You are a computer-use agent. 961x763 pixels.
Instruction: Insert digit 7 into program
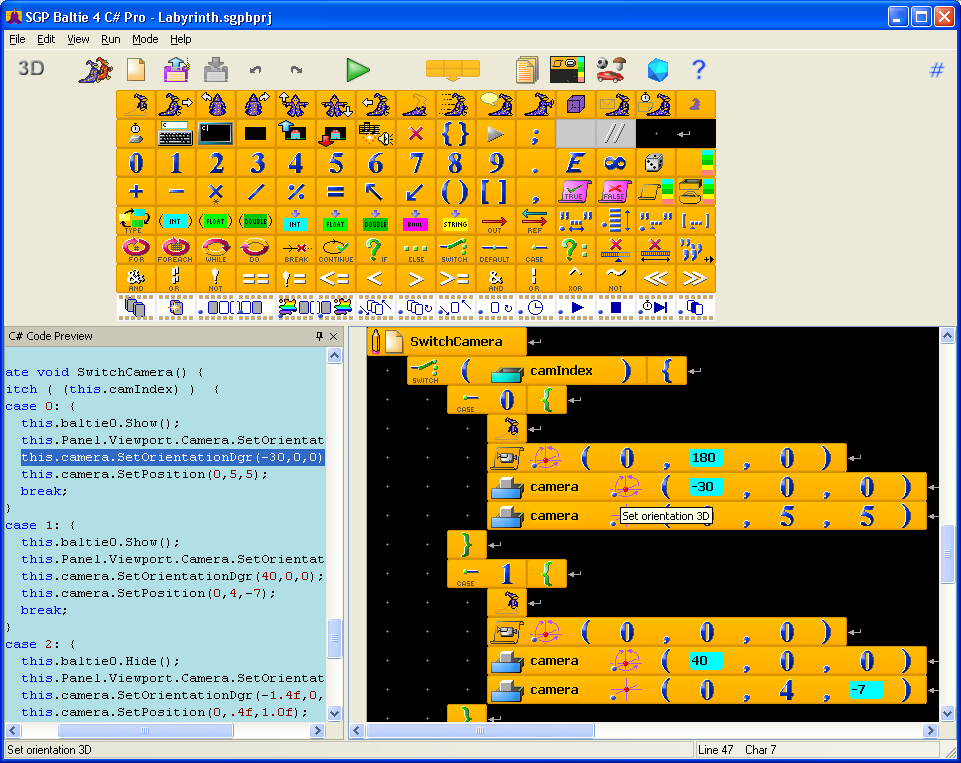coord(416,163)
